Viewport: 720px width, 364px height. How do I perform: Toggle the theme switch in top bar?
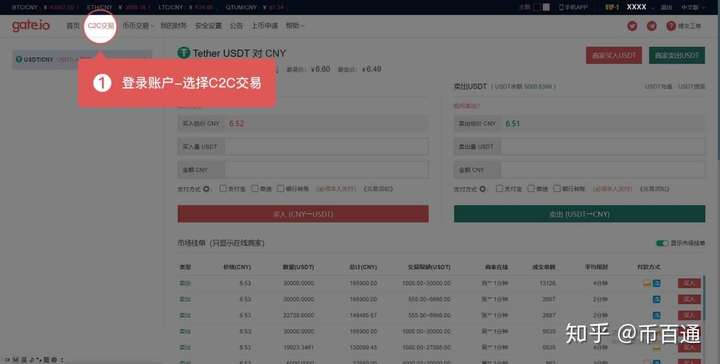coord(541,7)
